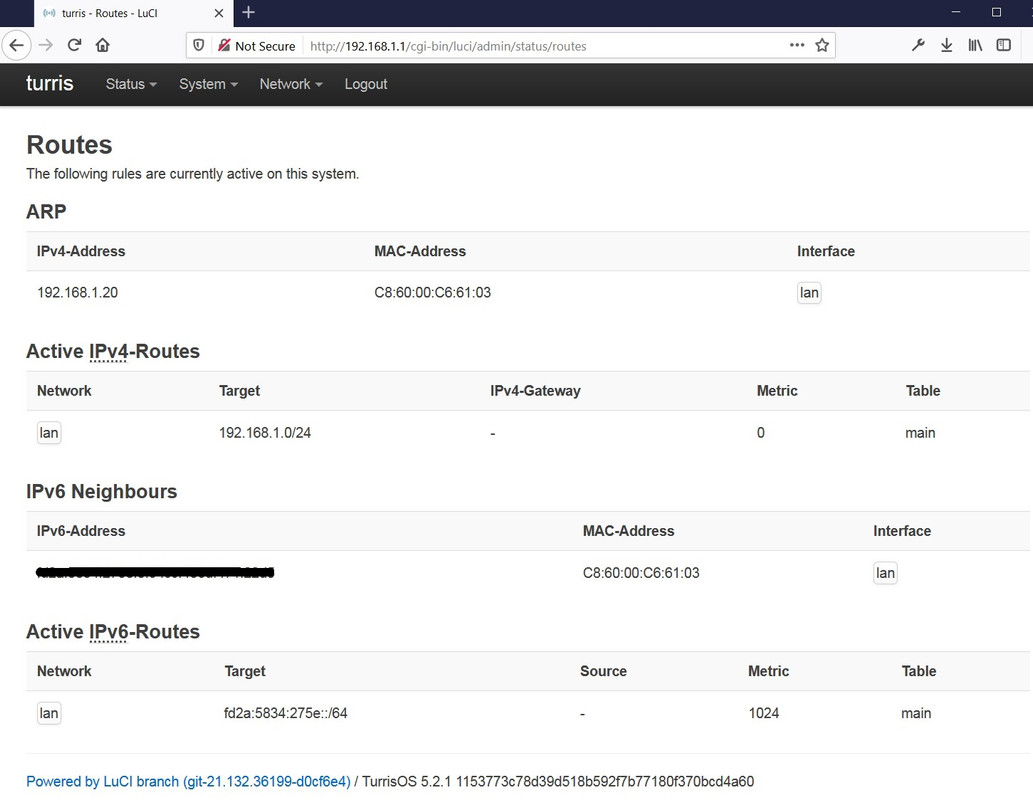Open the downloads arrow icon
1033x800 pixels.
pyautogui.click(x=947, y=45)
